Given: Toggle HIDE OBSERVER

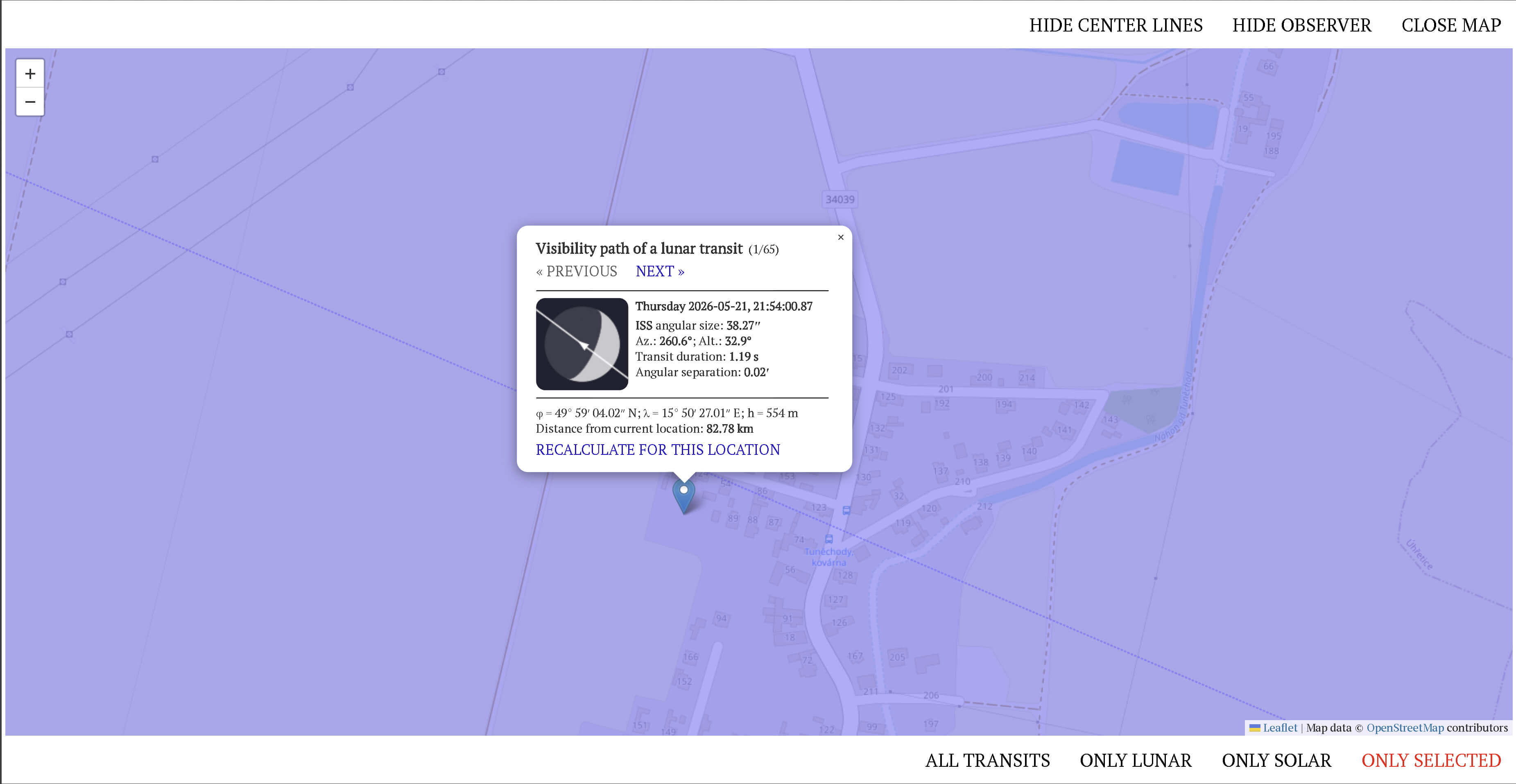Looking at the screenshot, I should coord(1302,25).
